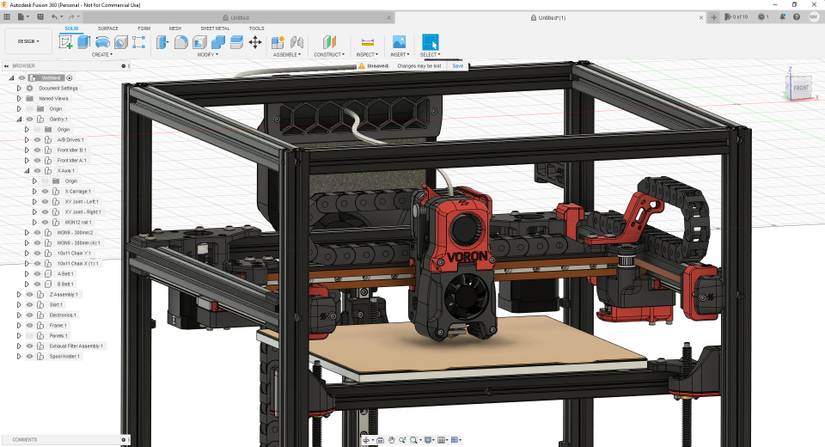Open the ASSEMBLE dropdown menu
Image resolution: width=825 pixels, height=447 pixels.
[287, 55]
